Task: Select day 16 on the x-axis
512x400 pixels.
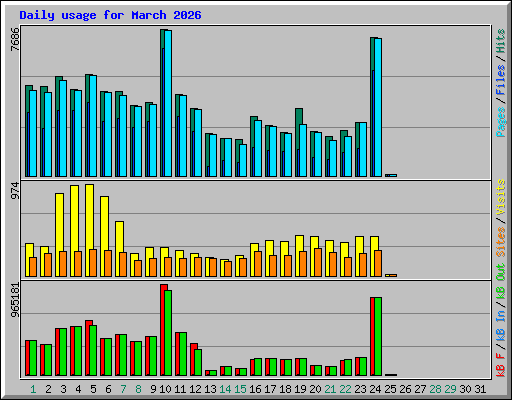Action: 255,389
